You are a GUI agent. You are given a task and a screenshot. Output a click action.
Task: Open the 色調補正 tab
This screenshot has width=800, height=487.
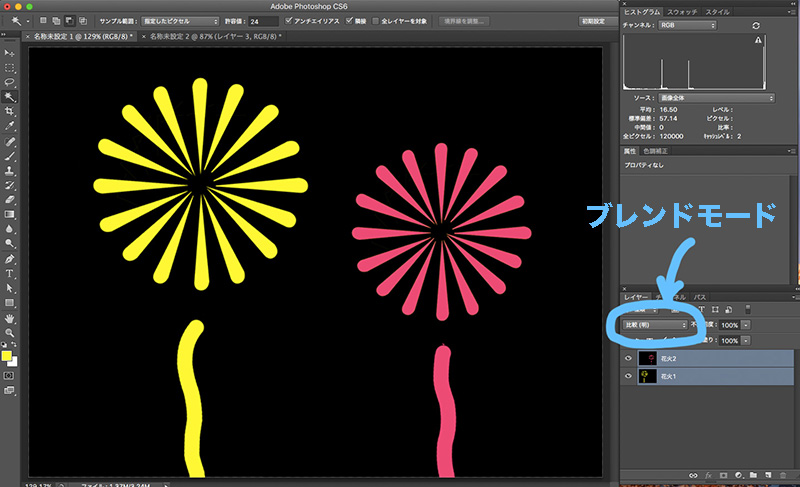point(656,151)
